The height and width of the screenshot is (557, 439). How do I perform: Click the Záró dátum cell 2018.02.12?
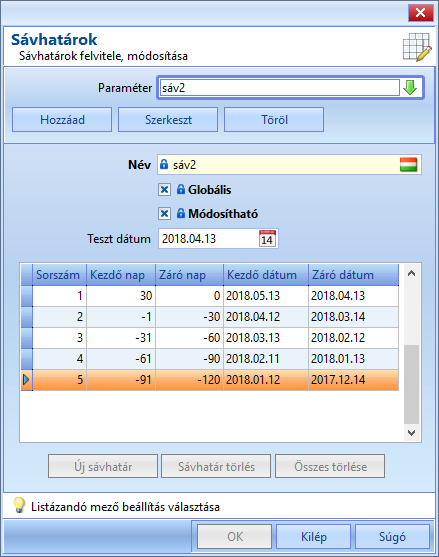pyautogui.click(x=353, y=337)
